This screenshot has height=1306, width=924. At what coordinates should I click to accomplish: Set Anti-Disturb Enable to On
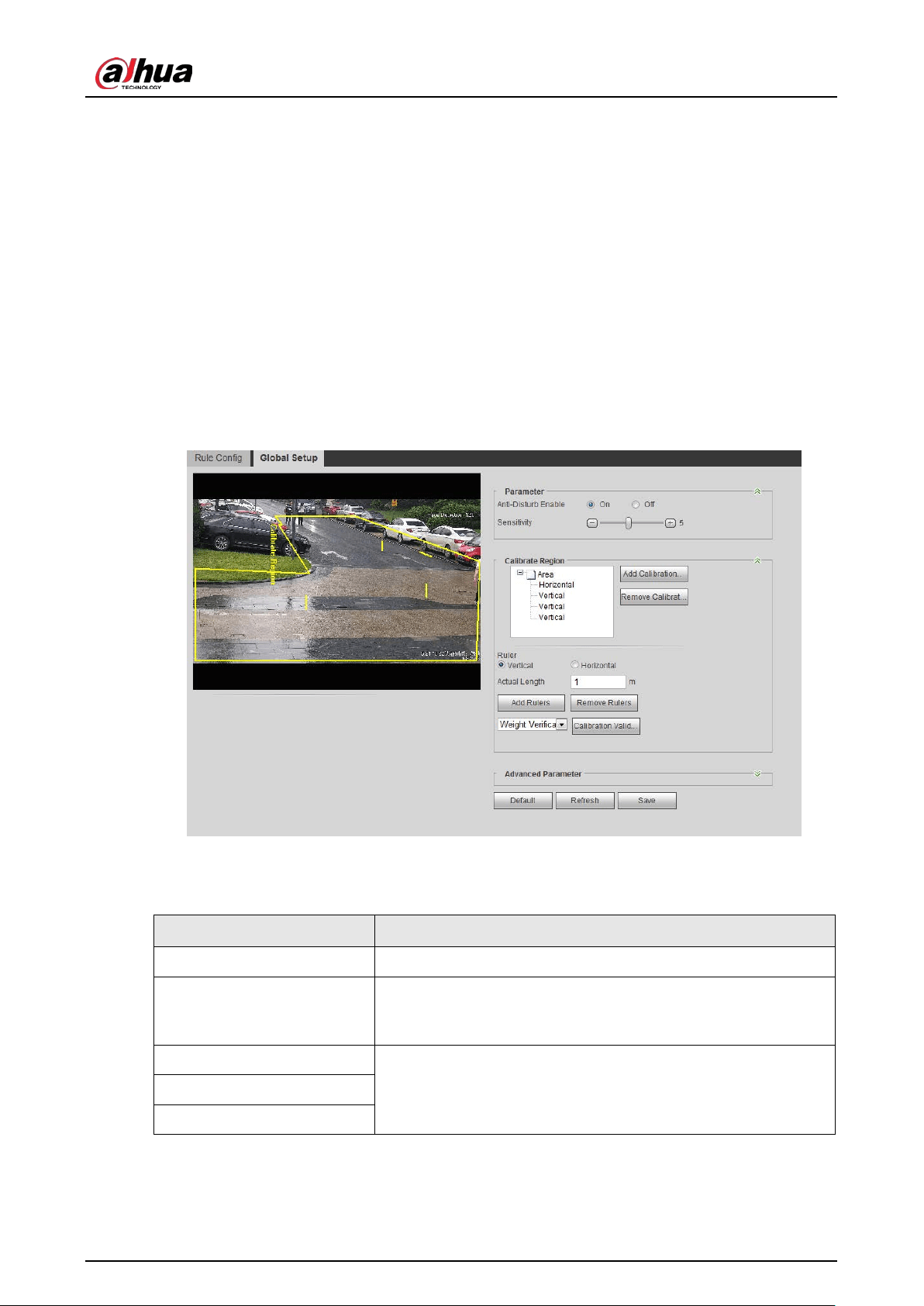coord(591,505)
